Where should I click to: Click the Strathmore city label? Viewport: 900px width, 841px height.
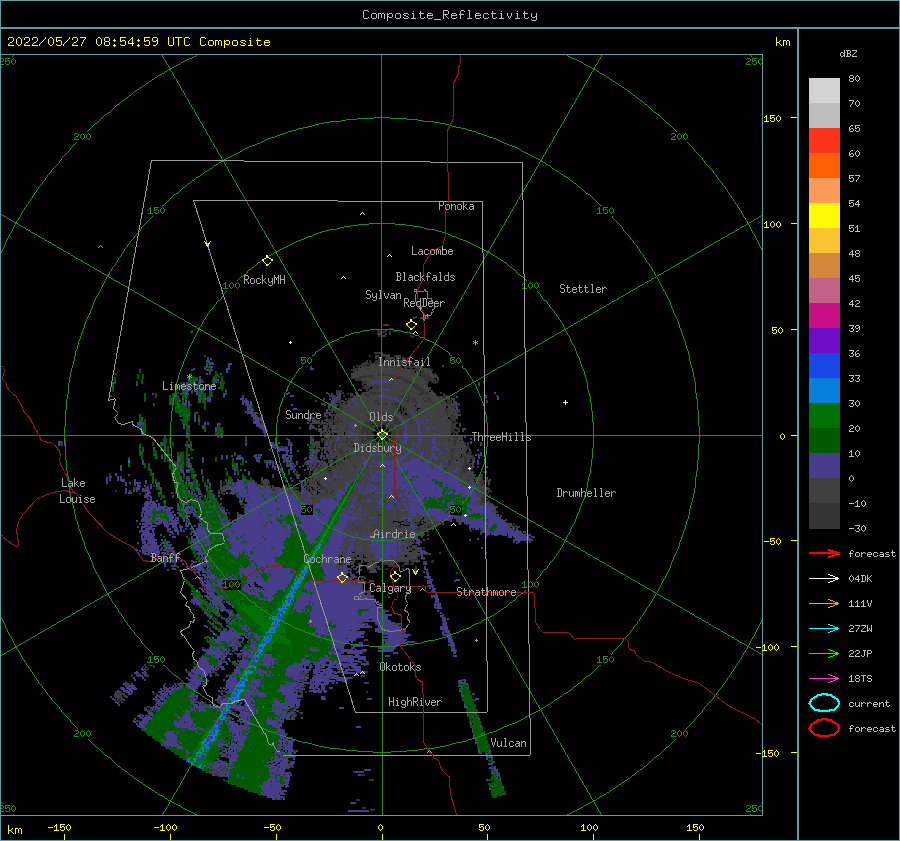[x=486, y=592]
